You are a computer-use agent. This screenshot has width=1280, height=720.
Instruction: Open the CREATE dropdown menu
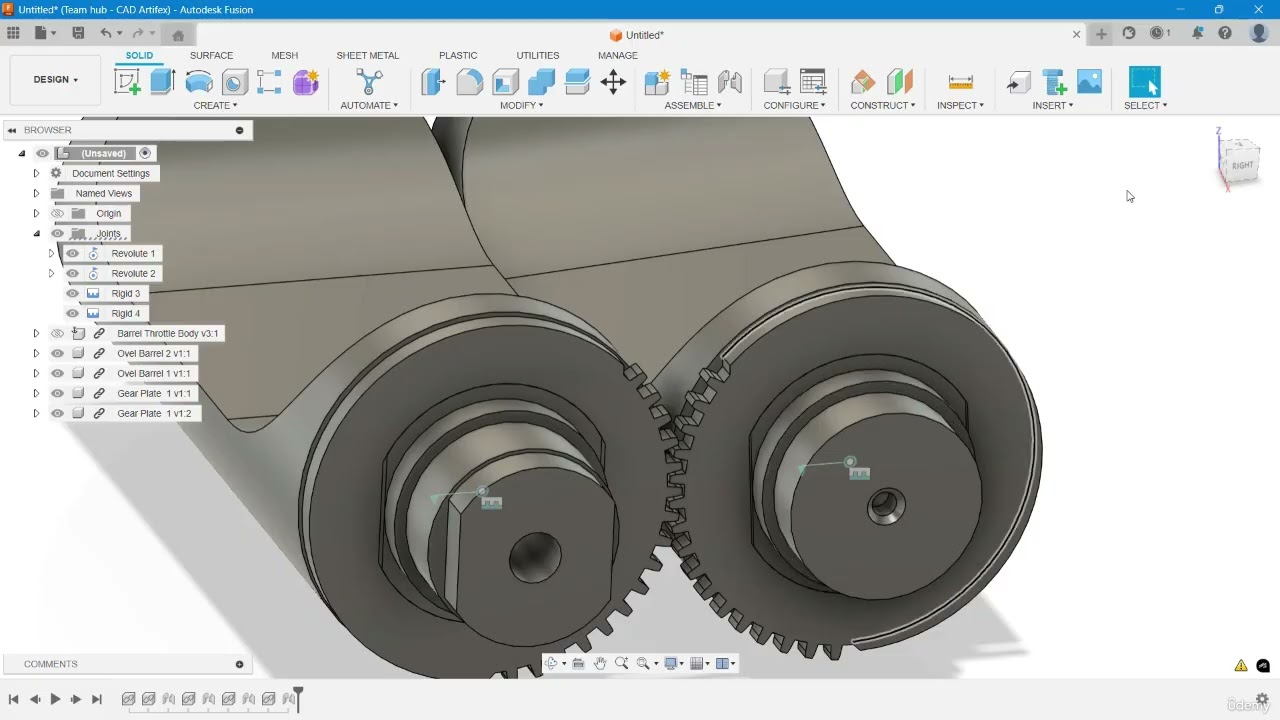(x=215, y=105)
